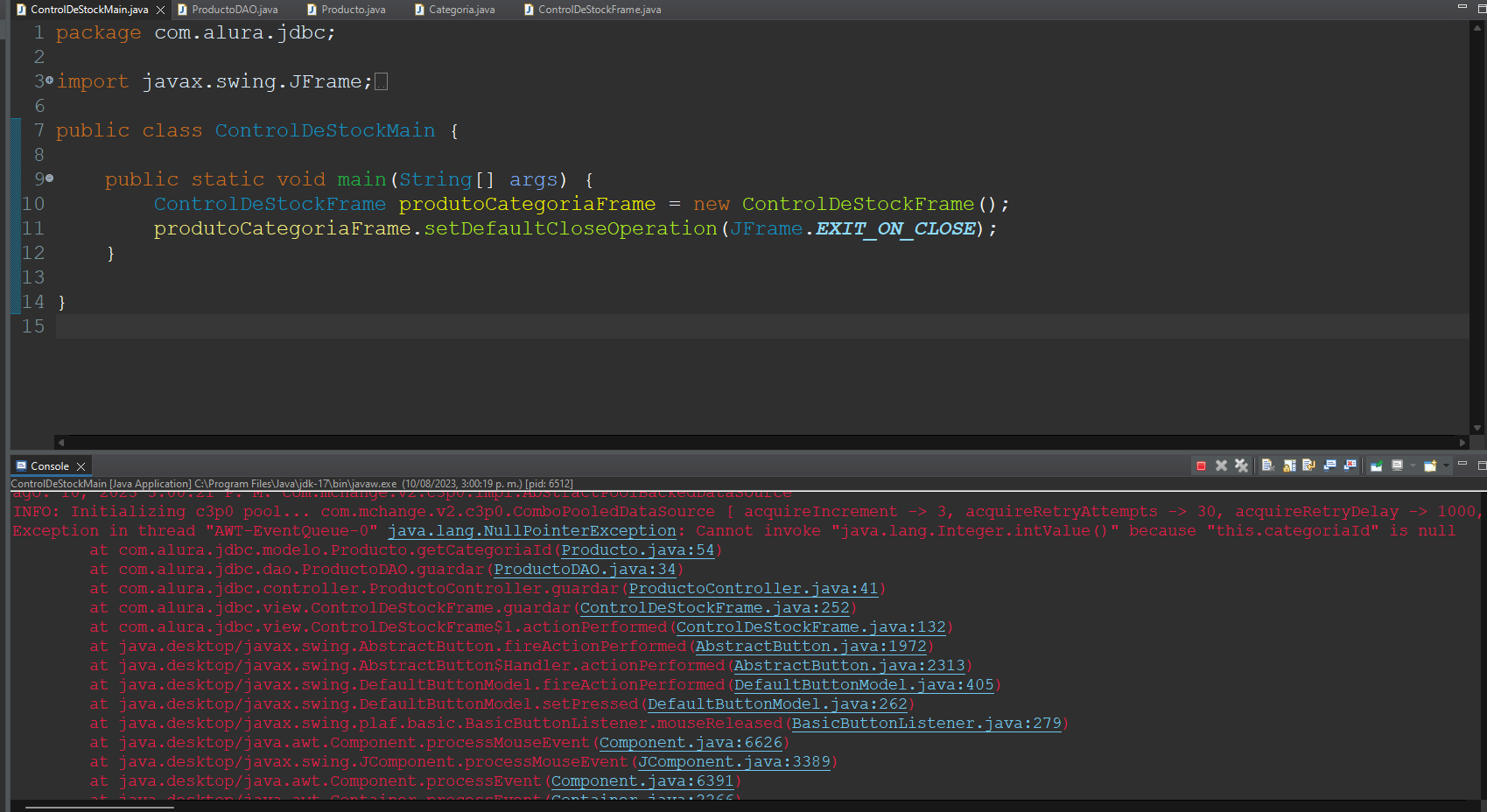
Task: Minimize the editor area
Action: pyautogui.click(x=1462, y=6)
